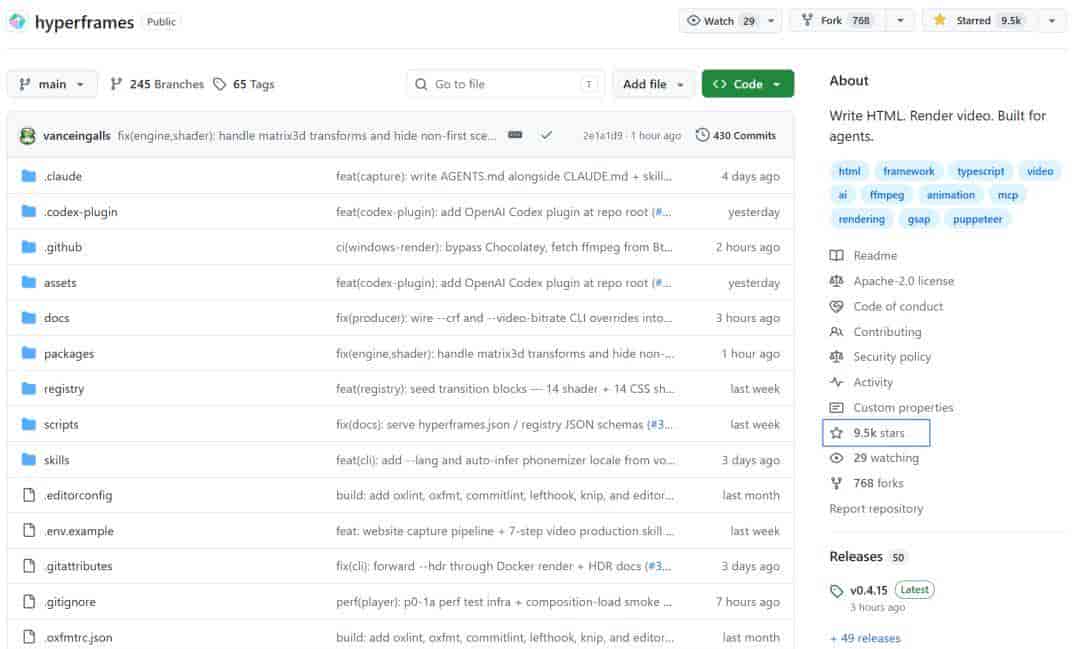Select the puppeteer topic tag
Screen dimensions: 1080x649
point(977,220)
